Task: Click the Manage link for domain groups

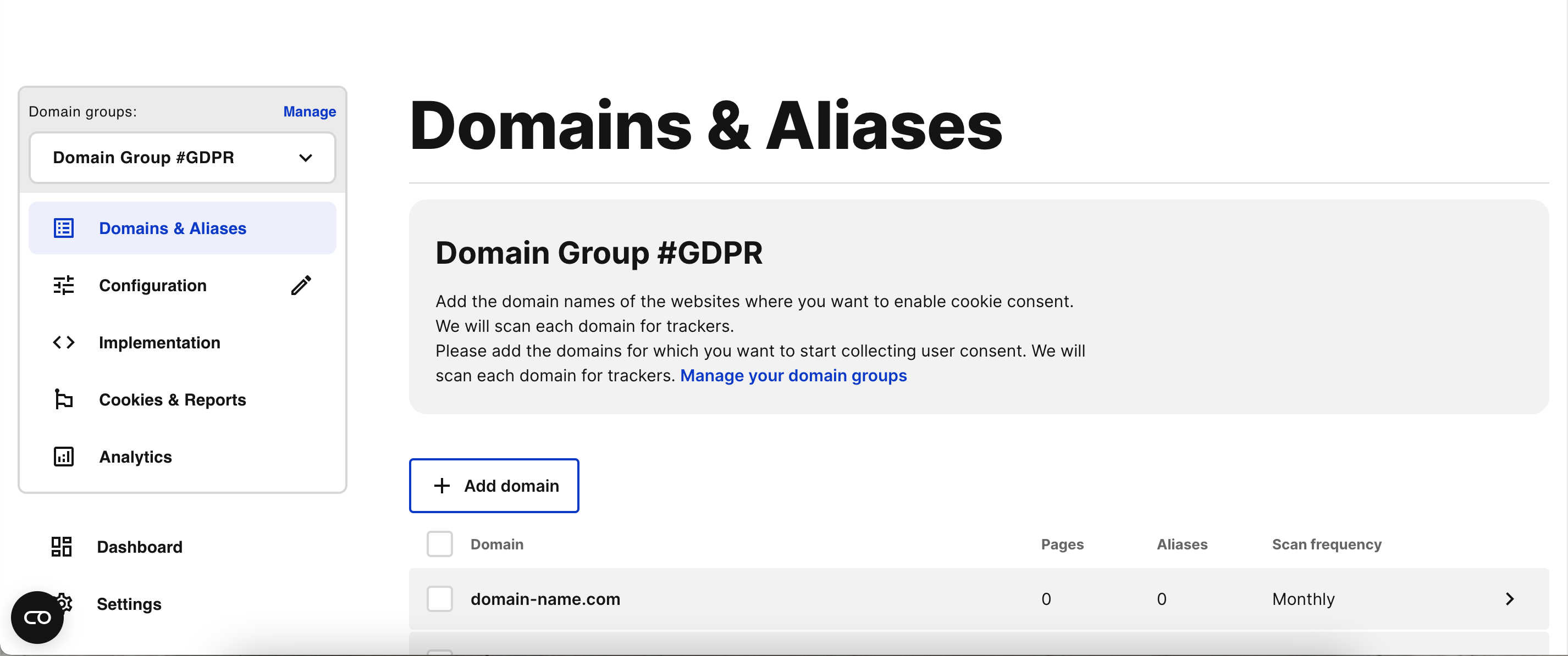Action: (309, 112)
